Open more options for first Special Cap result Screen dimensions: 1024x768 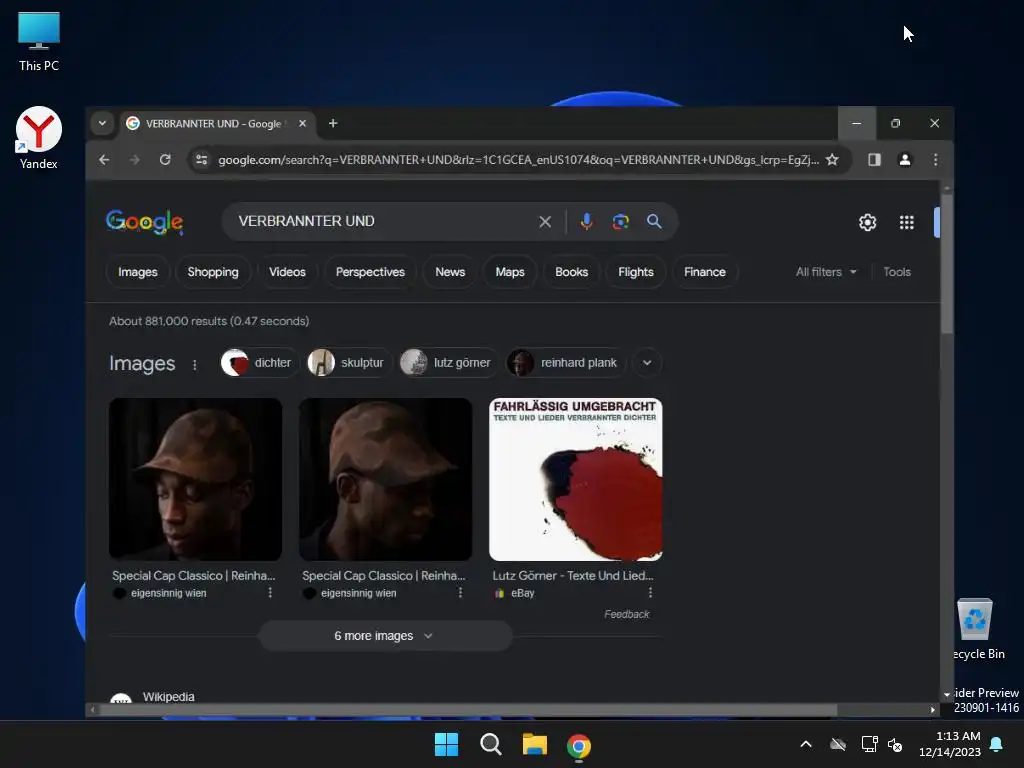(x=270, y=592)
